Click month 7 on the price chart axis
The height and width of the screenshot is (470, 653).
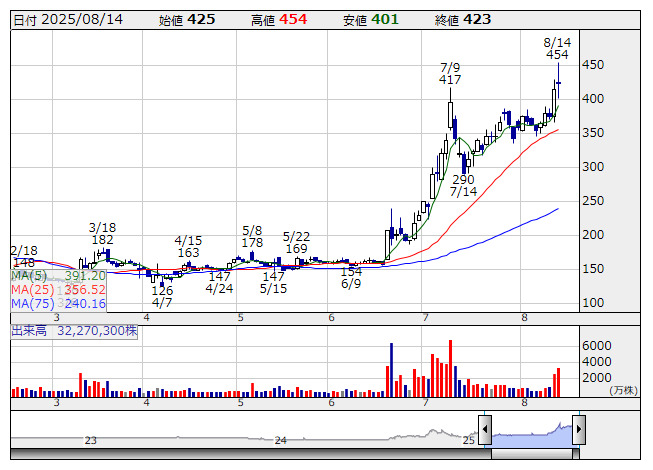click(x=425, y=318)
